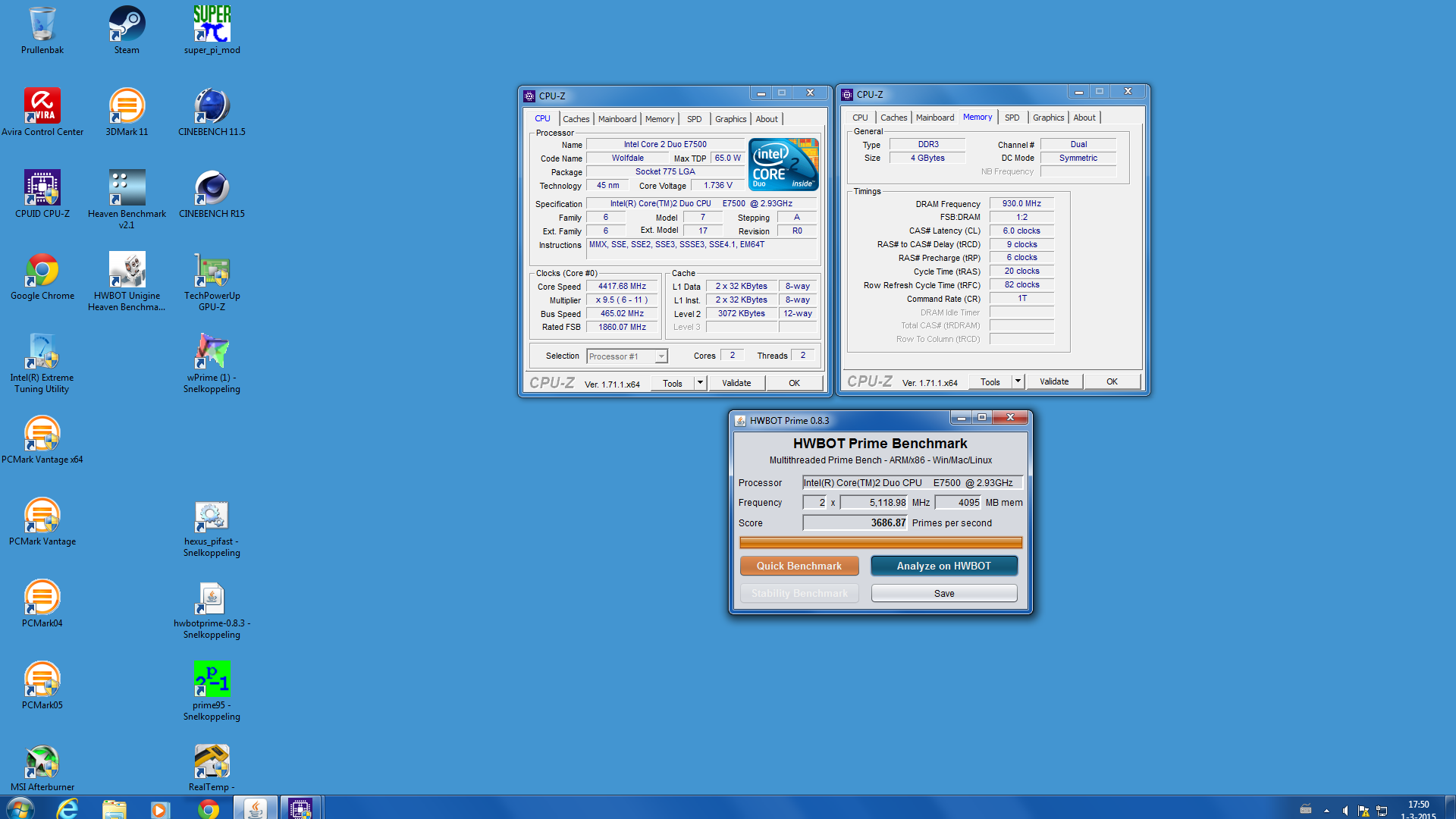Launch the hwbotprime-0.8.3 shortcut

click(212, 610)
